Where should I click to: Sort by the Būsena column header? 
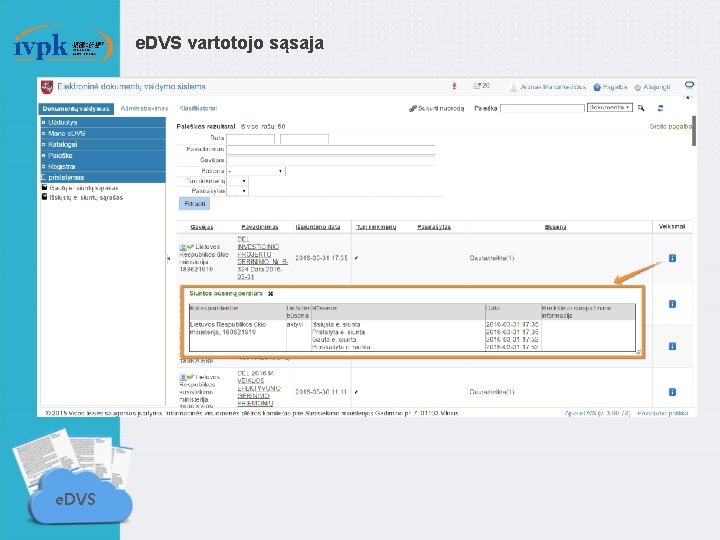[x=555, y=227]
